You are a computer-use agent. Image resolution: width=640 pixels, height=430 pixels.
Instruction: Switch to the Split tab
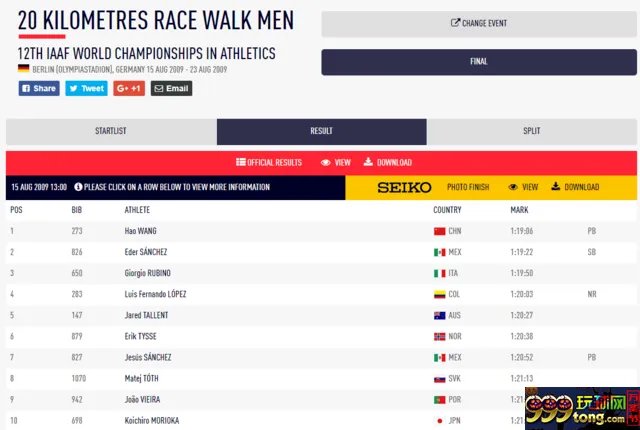(x=532, y=131)
